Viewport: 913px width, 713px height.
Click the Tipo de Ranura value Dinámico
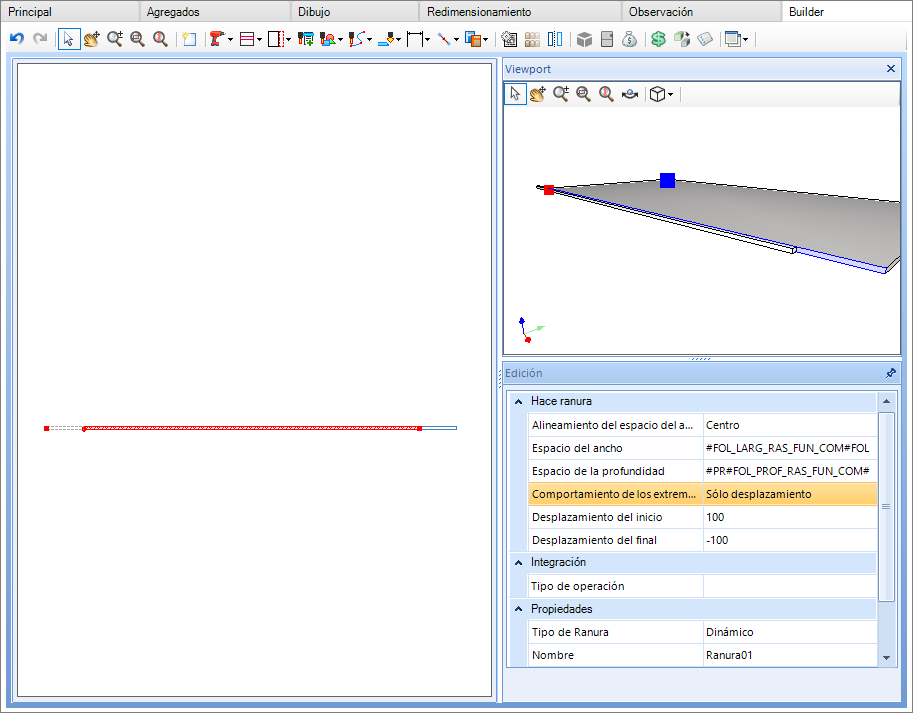tap(790, 632)
